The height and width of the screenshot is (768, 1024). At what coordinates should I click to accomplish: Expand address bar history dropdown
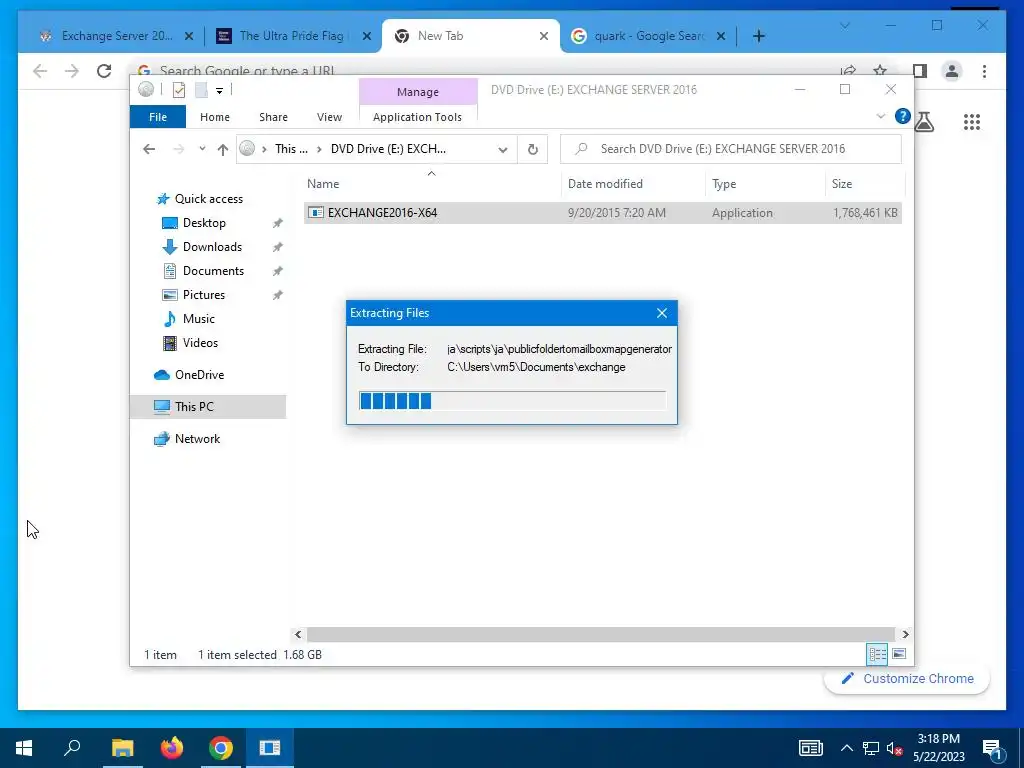[503, 150]
